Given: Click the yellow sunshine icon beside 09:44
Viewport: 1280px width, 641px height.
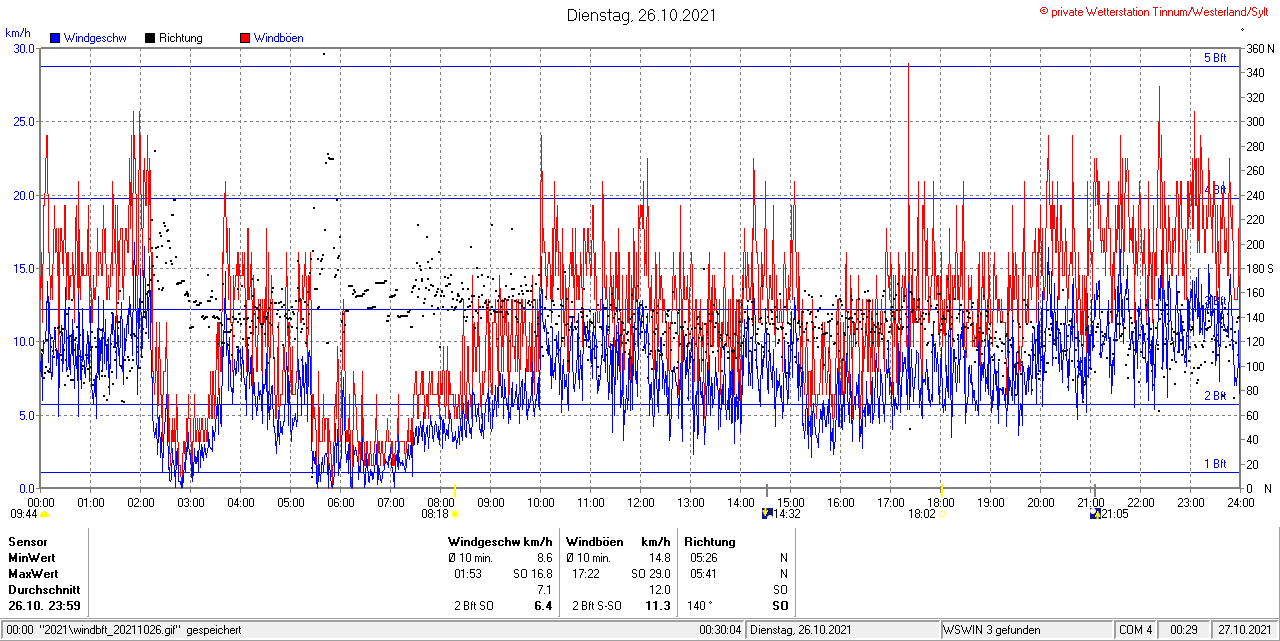Looking at the screenshot, I should click(x=44, y=514).
